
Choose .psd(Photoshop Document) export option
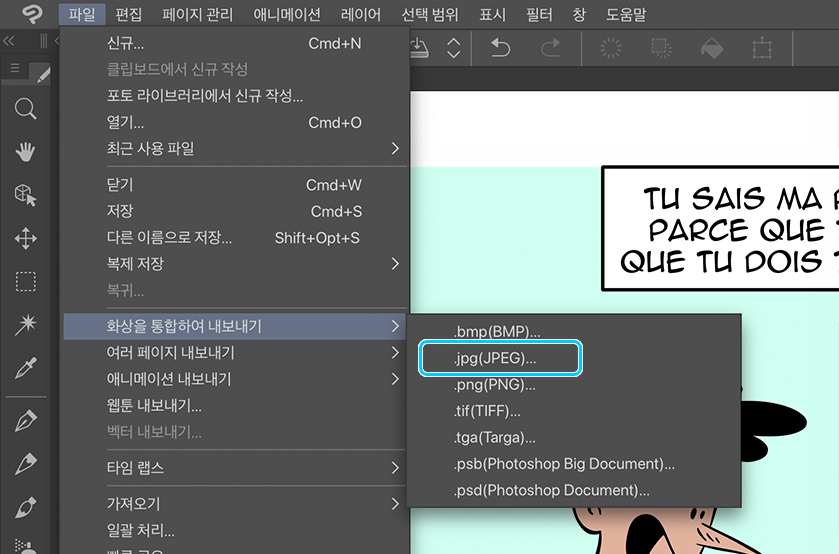[551, 490]
